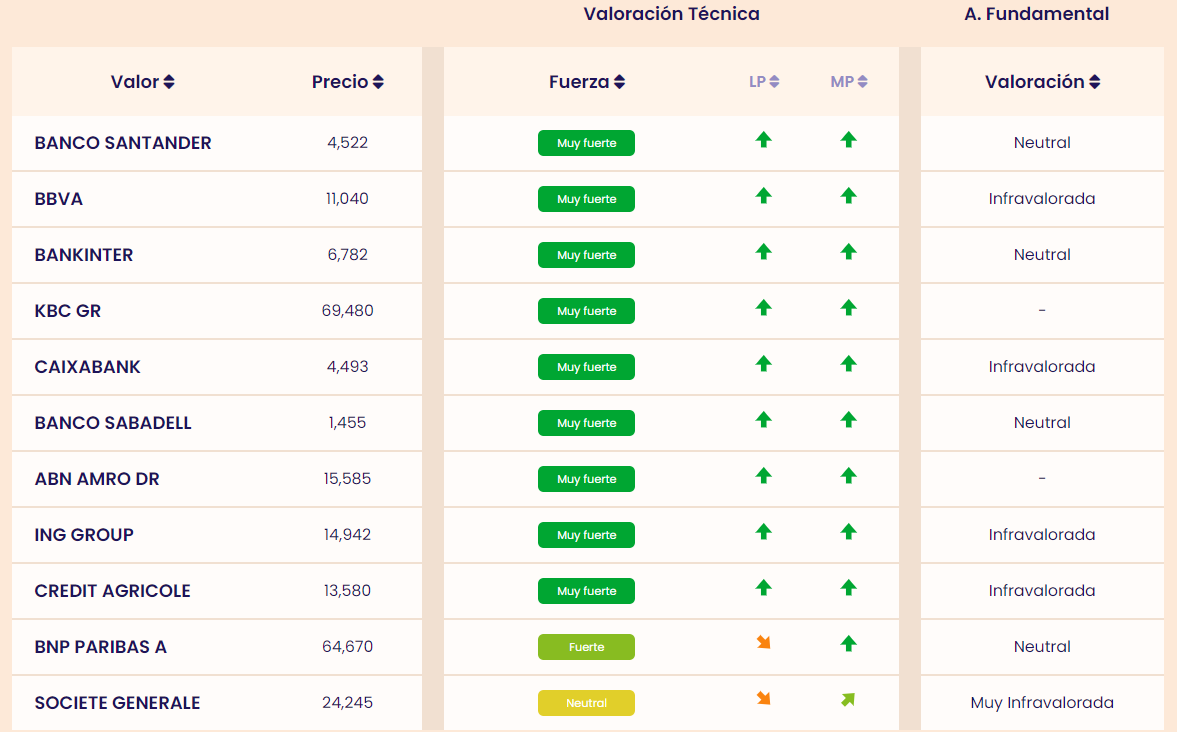Click CaixaBank LP green up arrow
The image size is (1177, 732).
pyautogui.click(x=764, y=364)
